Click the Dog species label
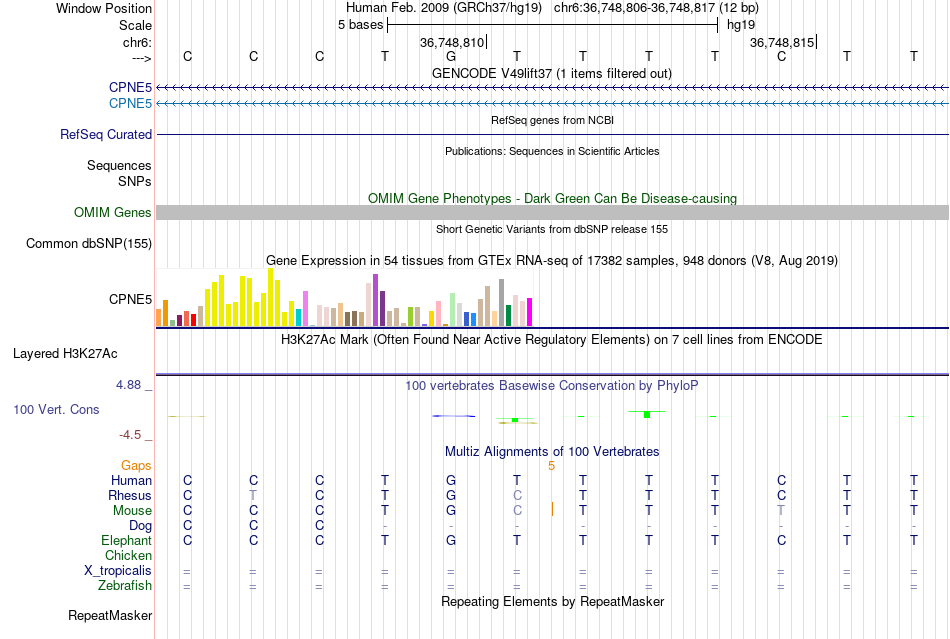The image size is (950, 639). (140, 526)
